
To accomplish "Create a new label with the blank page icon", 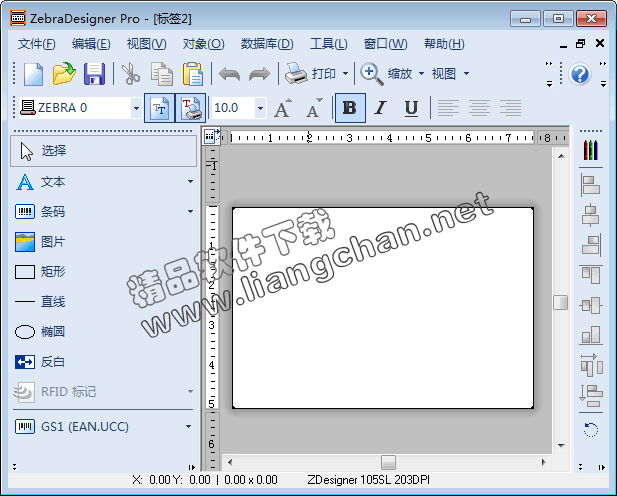I will click(x=33, y=74).
